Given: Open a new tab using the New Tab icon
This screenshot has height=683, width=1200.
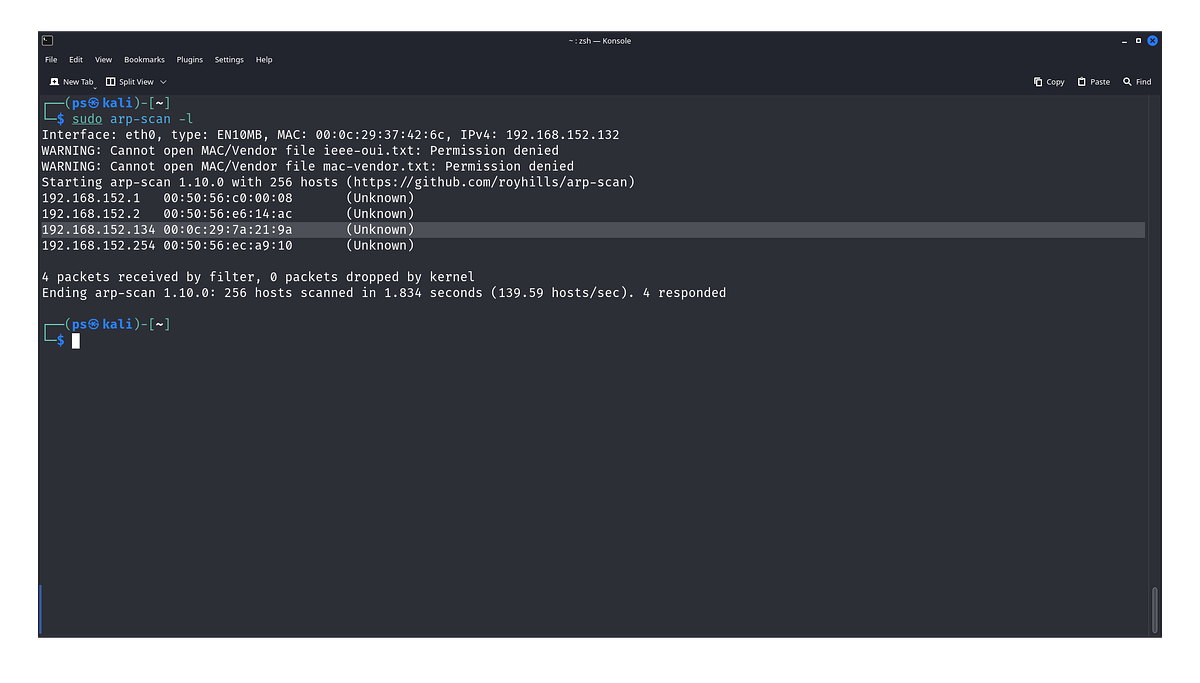Looking at the screenshot, I should 55,81.
